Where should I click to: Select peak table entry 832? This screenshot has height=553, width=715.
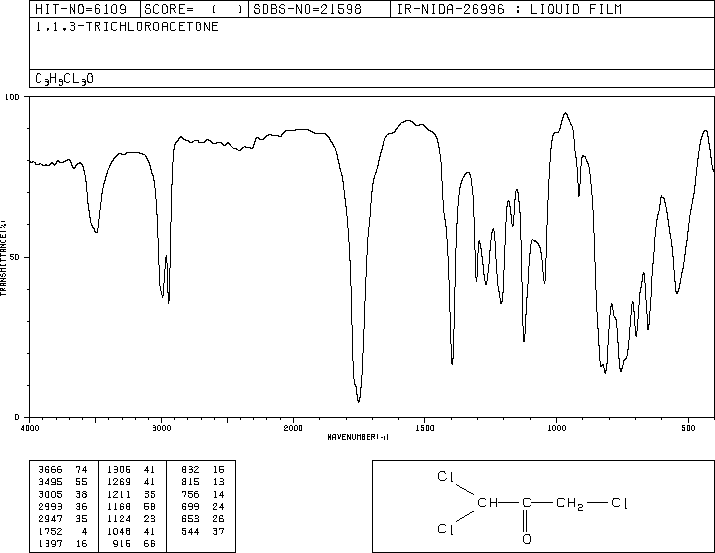(202, 470)
